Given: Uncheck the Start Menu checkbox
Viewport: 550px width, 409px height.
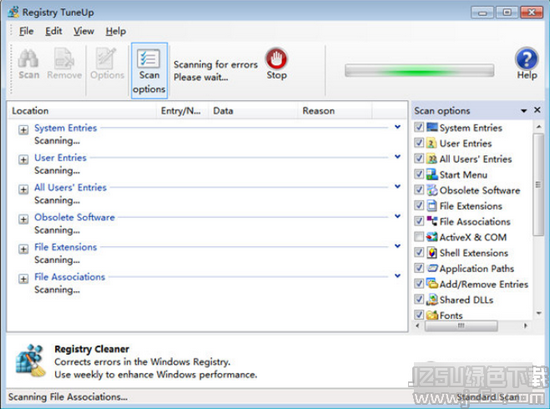Looking at the screenshot, I should [x=419, y=174].
